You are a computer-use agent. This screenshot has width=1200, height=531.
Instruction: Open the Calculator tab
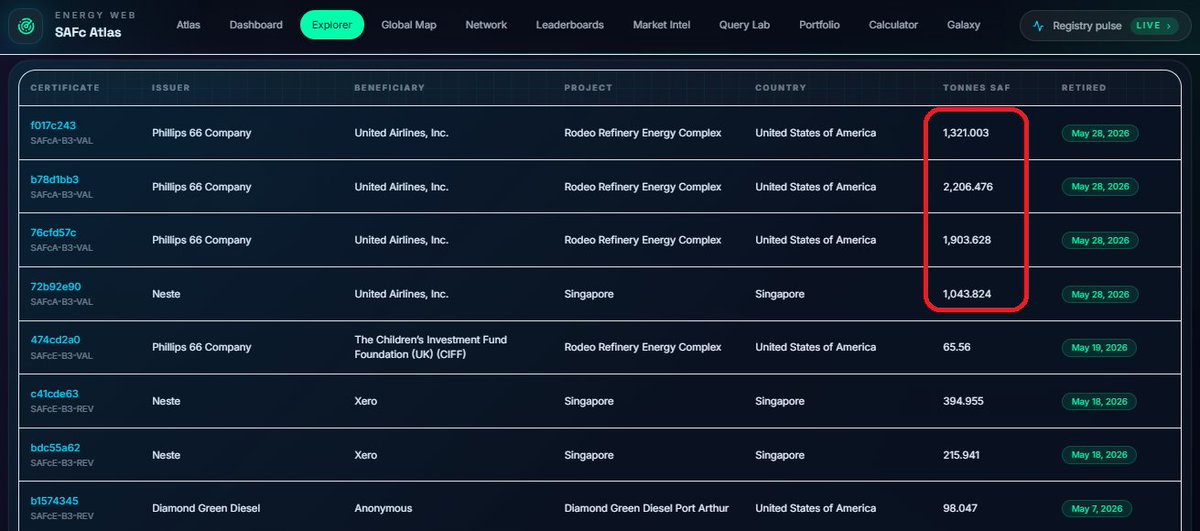[893, 25]
